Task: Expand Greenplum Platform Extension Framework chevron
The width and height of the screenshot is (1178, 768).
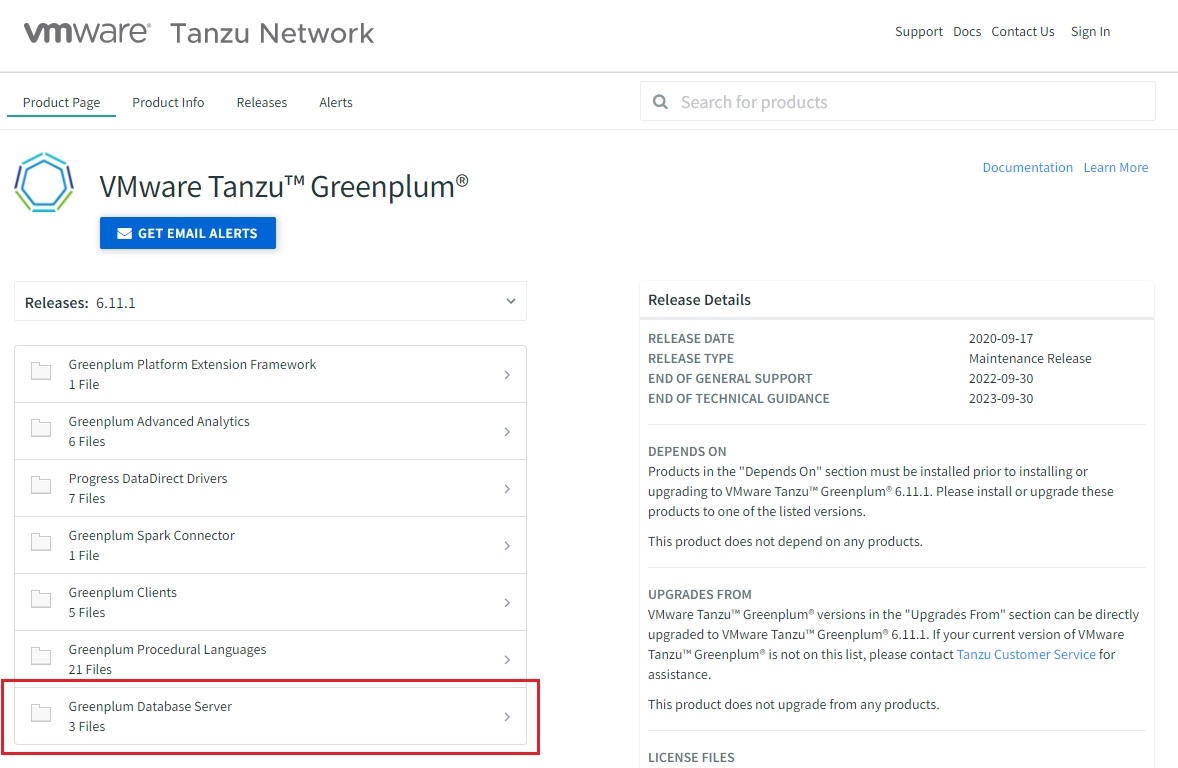Action: [507, 374]
